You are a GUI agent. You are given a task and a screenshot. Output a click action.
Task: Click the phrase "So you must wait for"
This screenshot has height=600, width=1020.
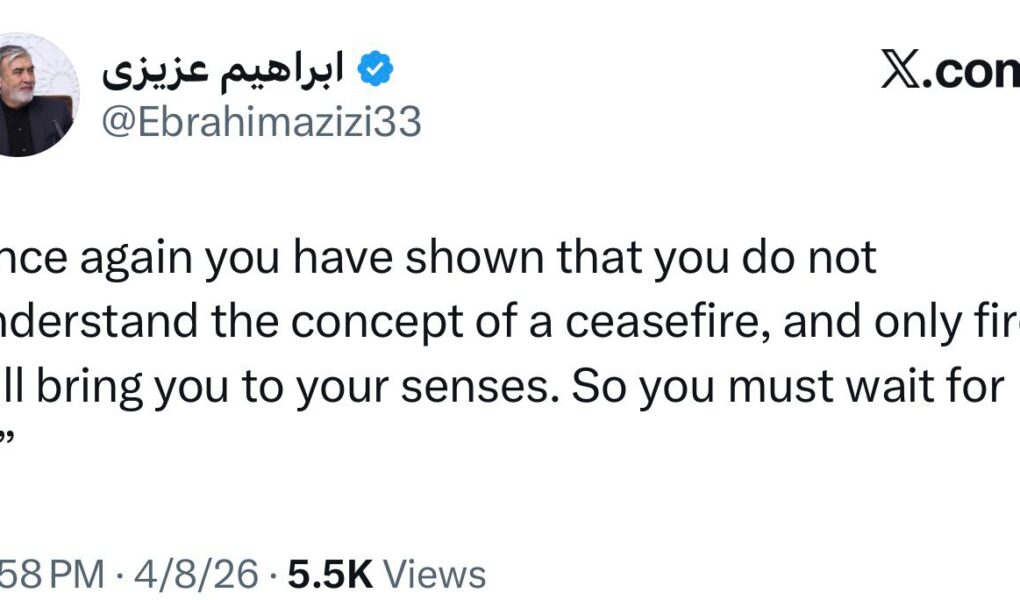tap(786, 388)
